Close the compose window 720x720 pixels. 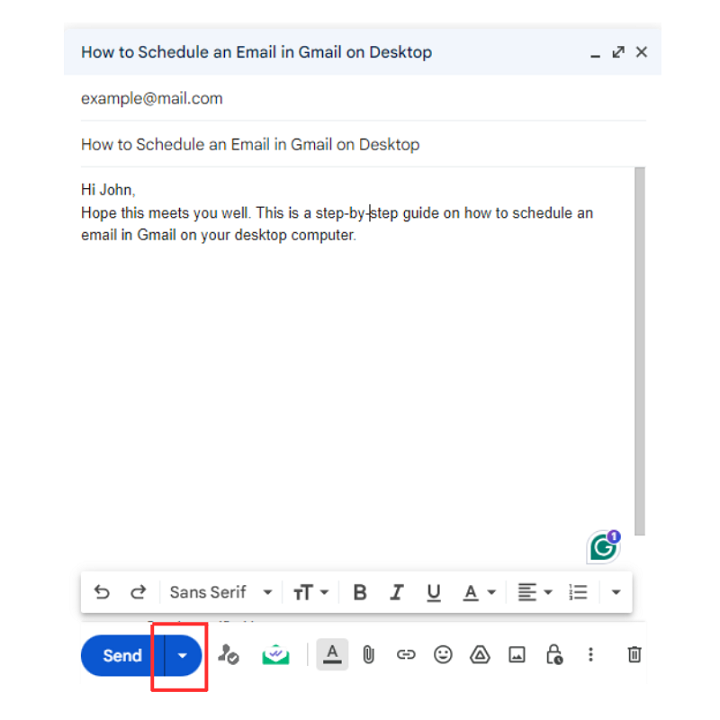click(x=642, y=52)
